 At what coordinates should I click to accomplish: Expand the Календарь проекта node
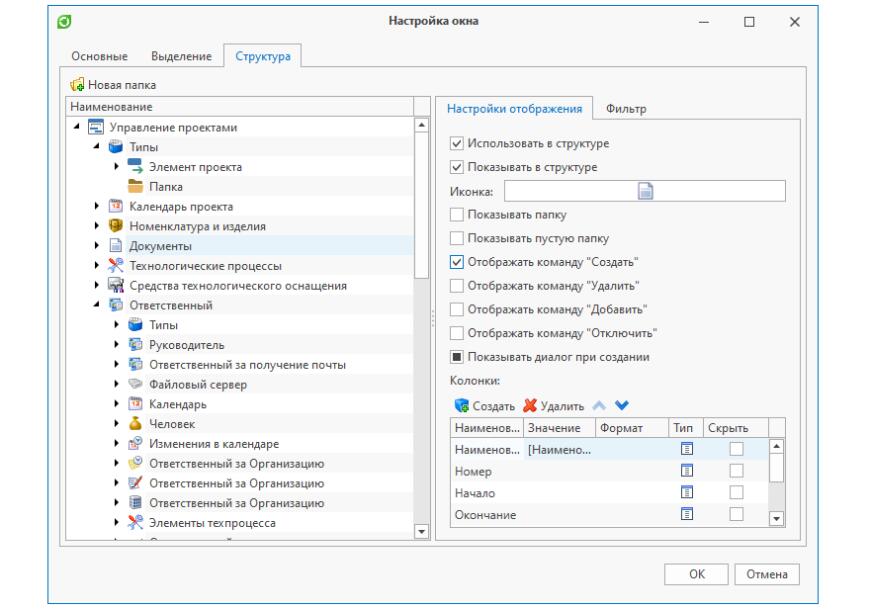(x=98, y=207)
